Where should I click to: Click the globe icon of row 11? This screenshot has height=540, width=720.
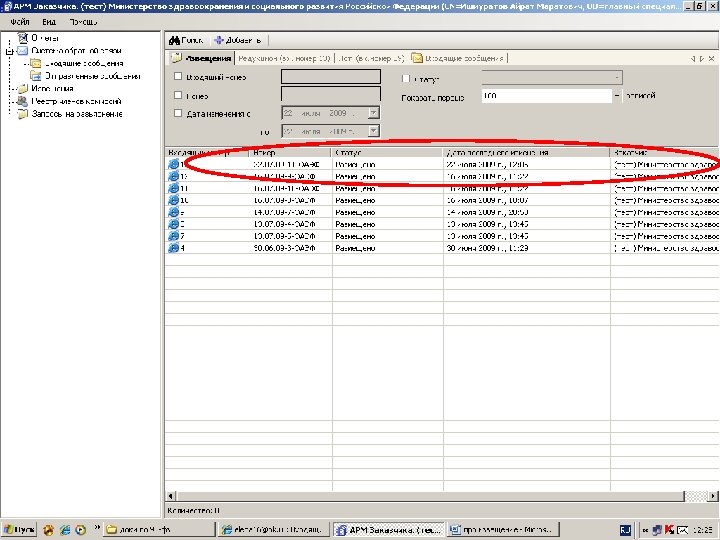pyautogui.click(x=174, y=188)
